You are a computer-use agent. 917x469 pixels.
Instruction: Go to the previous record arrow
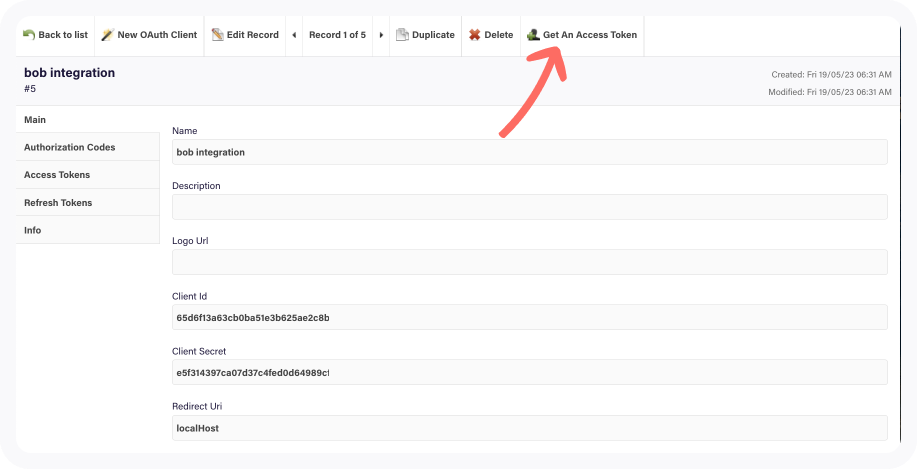294,35
